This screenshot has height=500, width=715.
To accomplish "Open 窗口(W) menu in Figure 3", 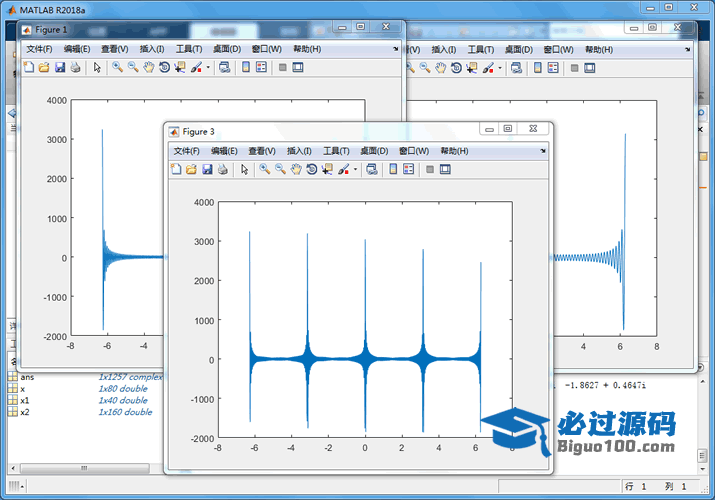I will [414, 151].
